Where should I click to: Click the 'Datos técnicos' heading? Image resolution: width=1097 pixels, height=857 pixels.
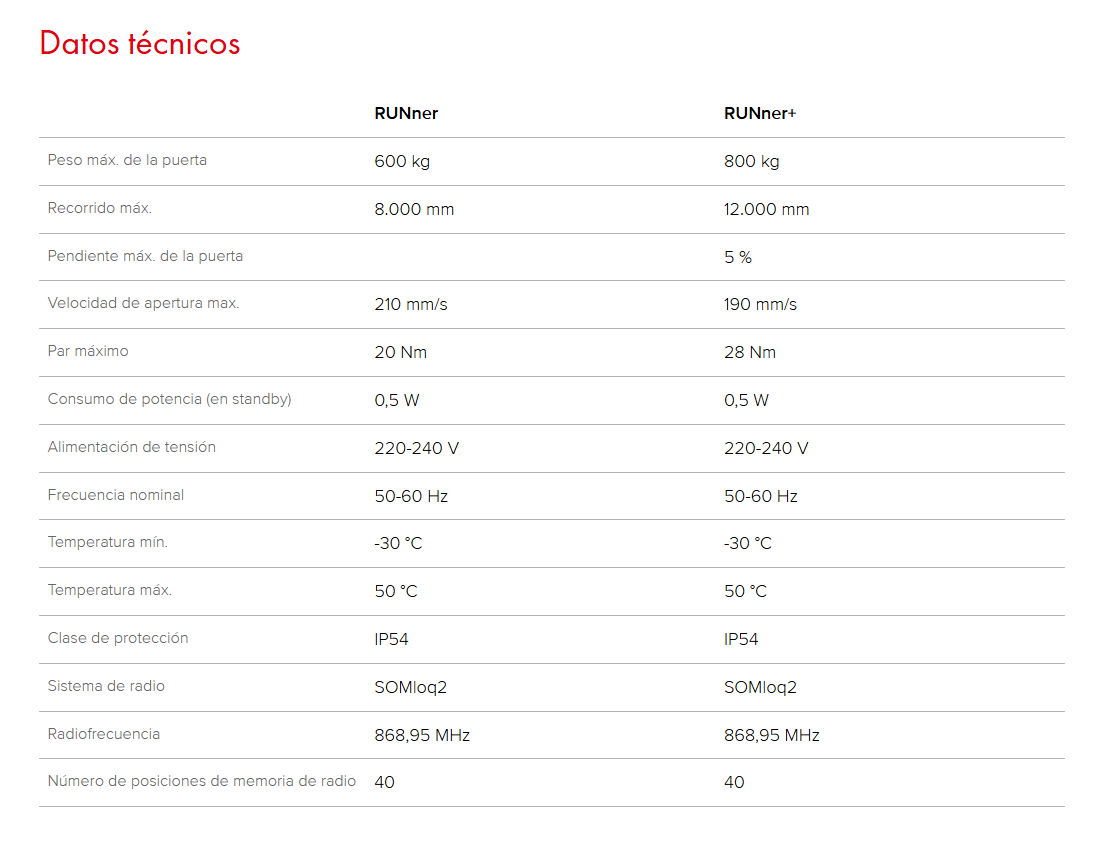coord(140,44)
